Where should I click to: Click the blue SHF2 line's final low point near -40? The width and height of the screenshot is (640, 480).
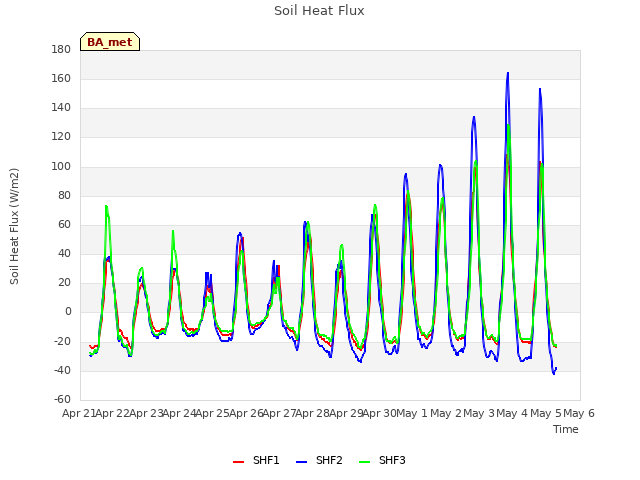554,373
